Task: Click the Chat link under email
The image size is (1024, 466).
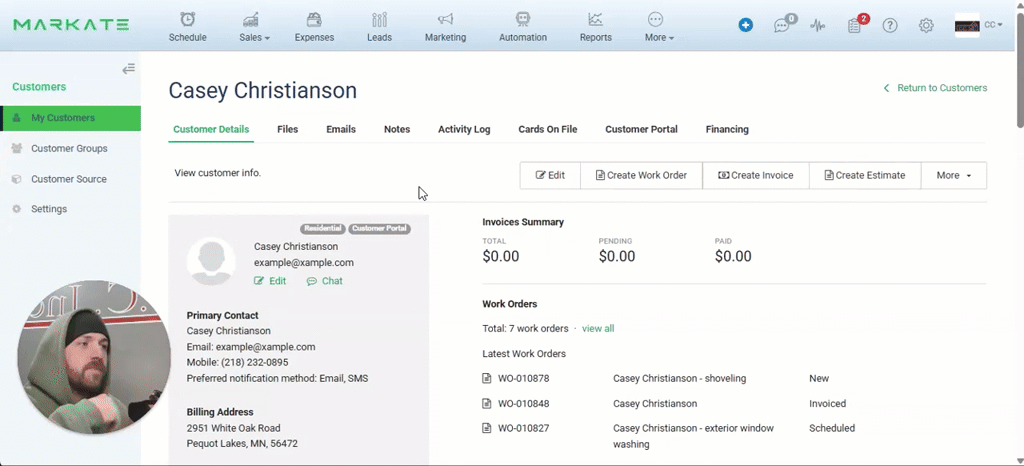Action: click(325, 281)
